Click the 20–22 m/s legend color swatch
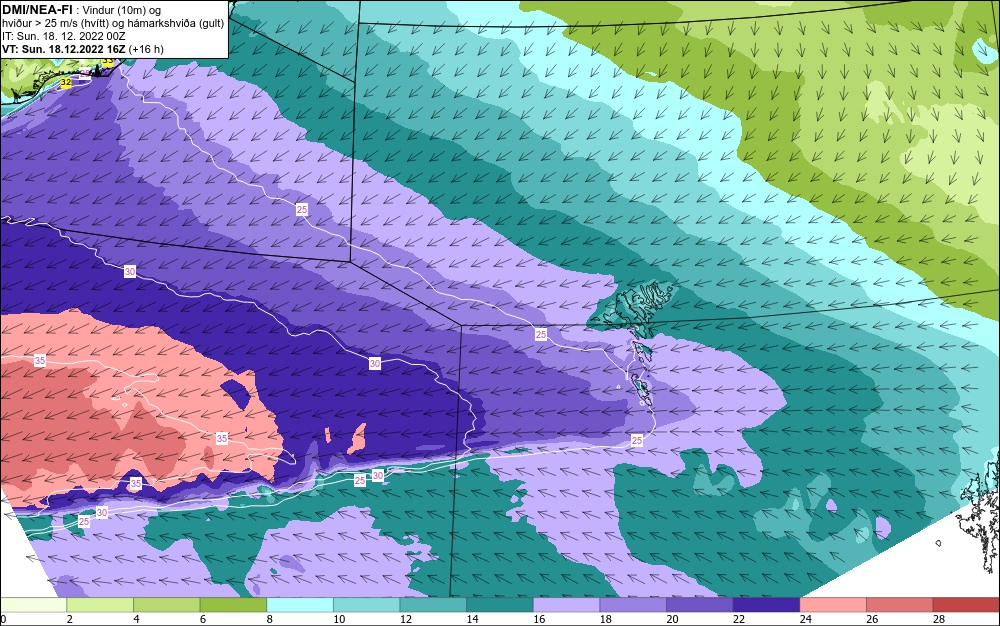Screen dimensions: 1000x626 point(700,605)
